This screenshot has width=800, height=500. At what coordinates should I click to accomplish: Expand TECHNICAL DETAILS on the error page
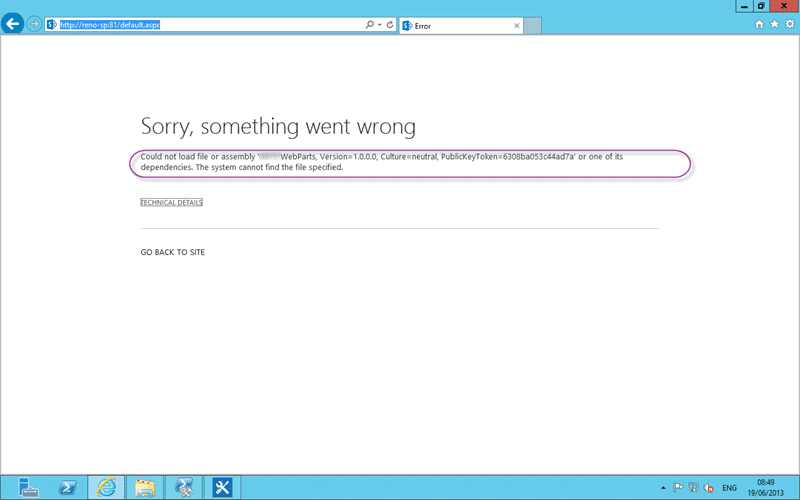(x=171, y=203)
